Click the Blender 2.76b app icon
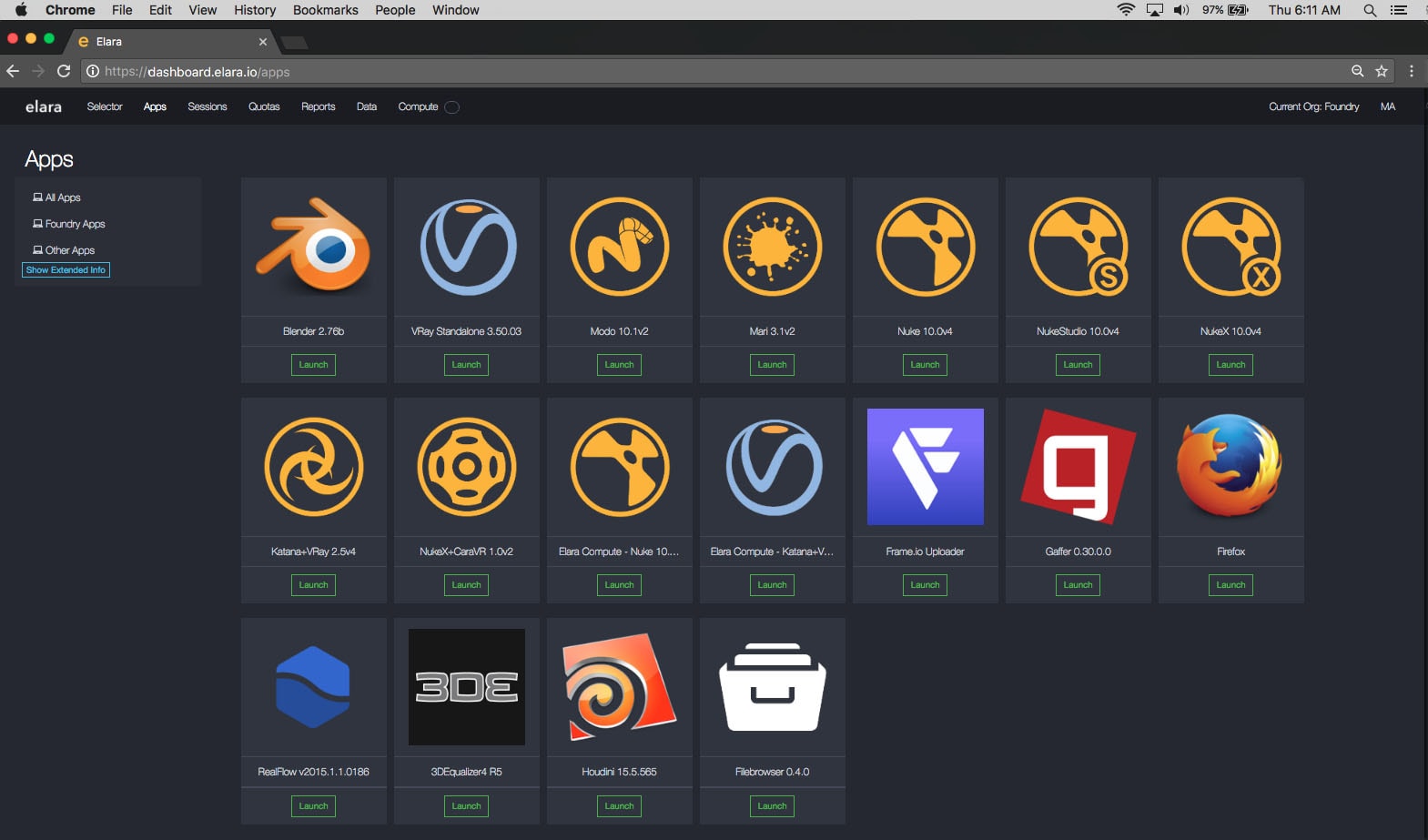 [314, 247]
